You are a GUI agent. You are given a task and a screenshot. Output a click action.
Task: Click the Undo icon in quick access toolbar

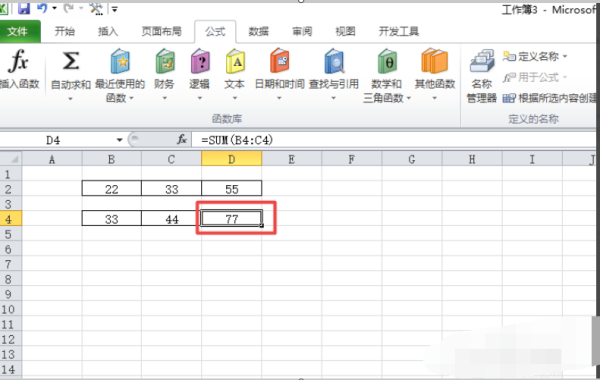(x=42, y=8)
